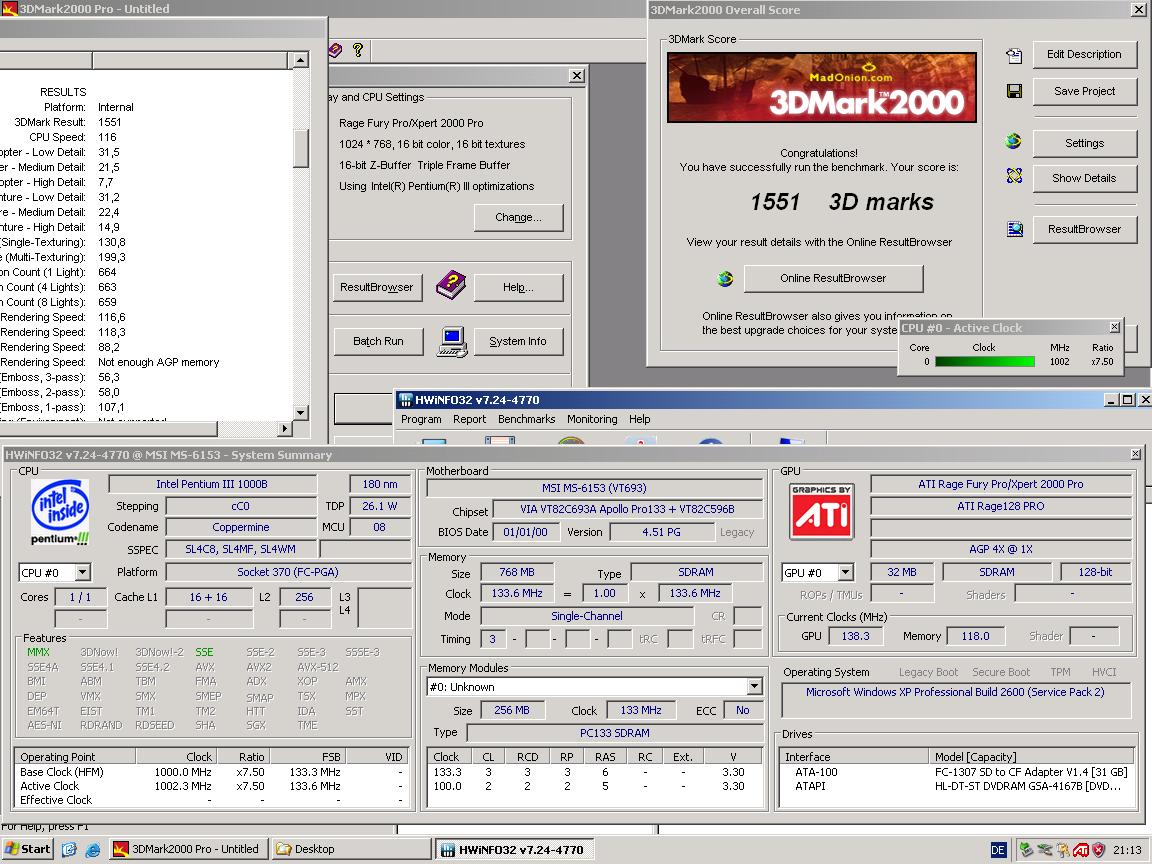Click the Save Project button
This screenshot has width=1152, height=864.
(x=1084, y=91)
